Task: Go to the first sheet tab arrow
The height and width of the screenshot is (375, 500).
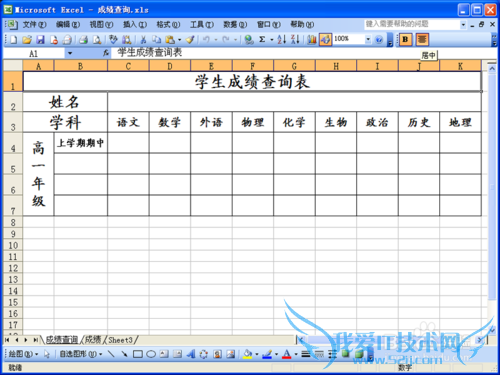Action: (7, 340)
